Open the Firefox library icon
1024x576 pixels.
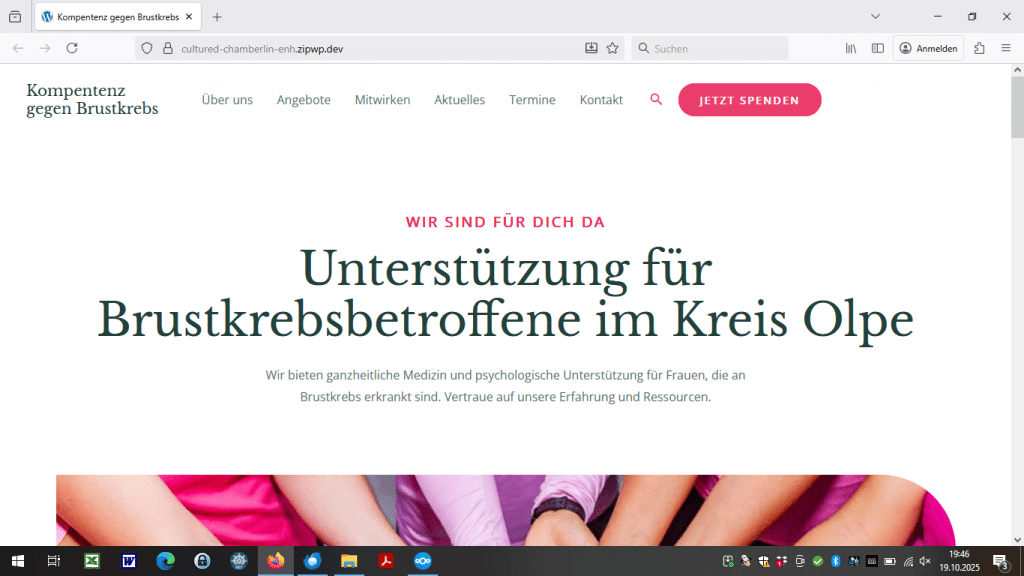(851, 48)
